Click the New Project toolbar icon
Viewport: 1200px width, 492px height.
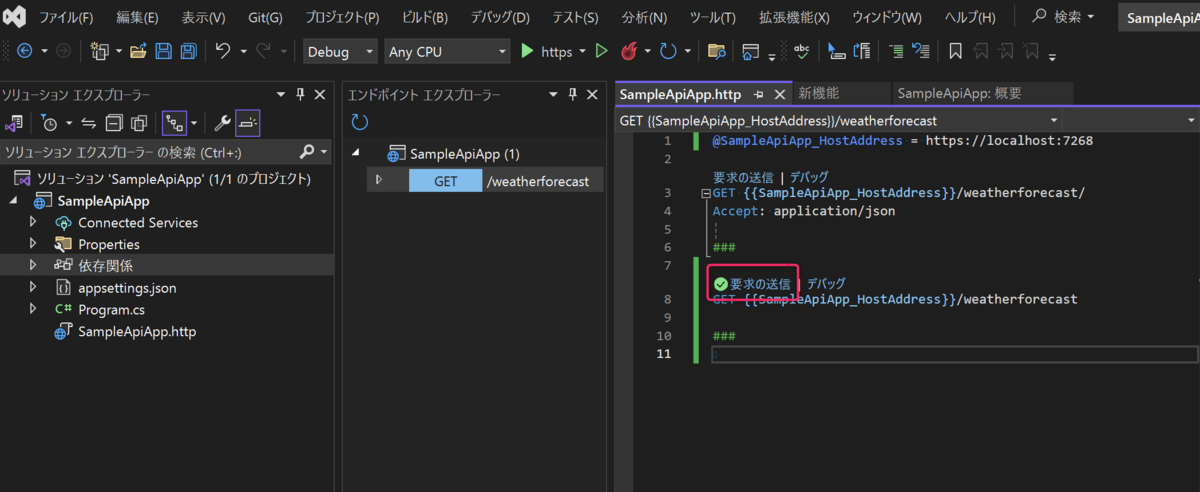click(x=99, y=51)
